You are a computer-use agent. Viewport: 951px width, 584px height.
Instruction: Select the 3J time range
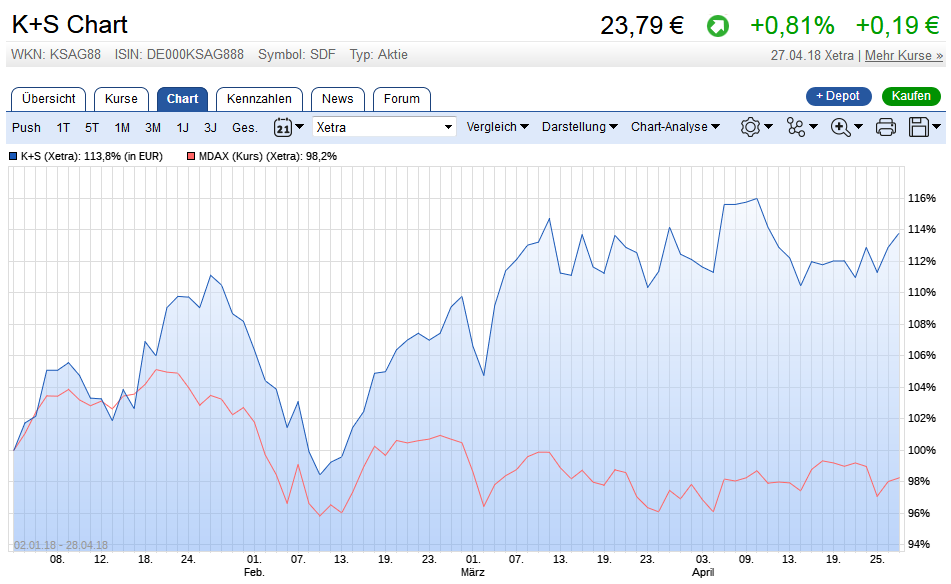[210, 127]
